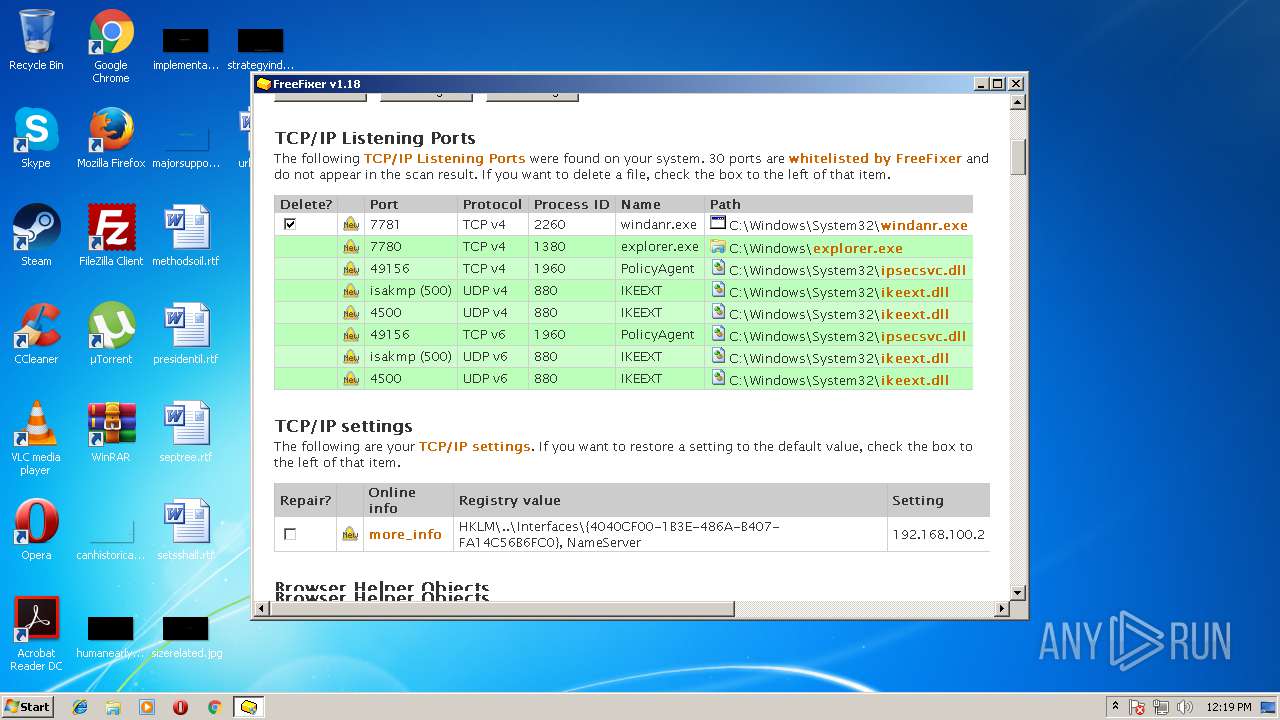Select the µTorrent desktop shortcut
The width and height of the screenshot is (1280, 720).
tap(111, 334)
